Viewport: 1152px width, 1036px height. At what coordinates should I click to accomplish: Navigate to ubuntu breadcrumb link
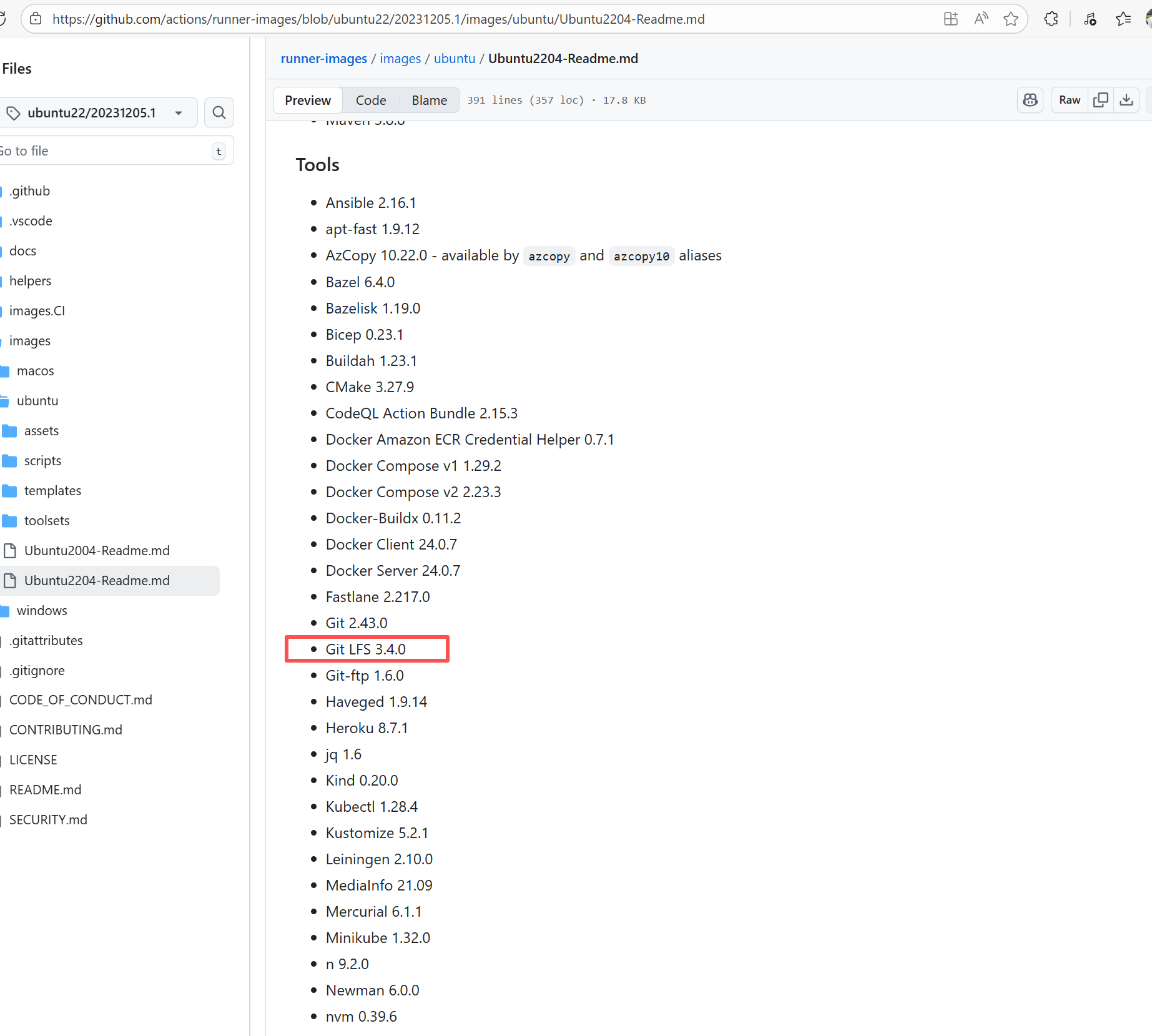pos(455,59)
